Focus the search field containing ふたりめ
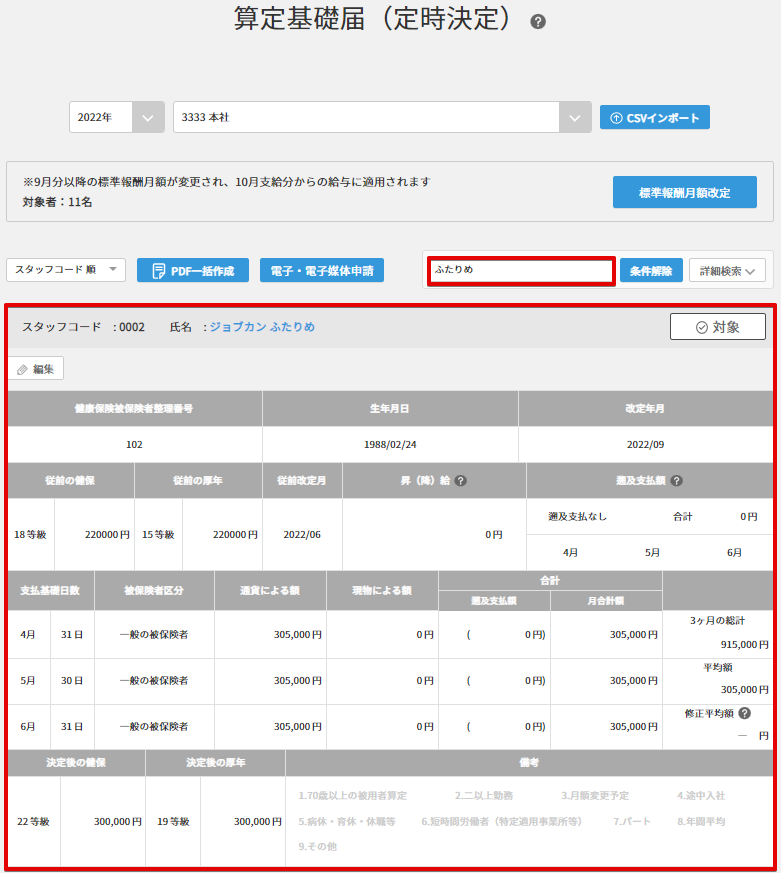Screen dimensions: 782x875 (521, 271)
